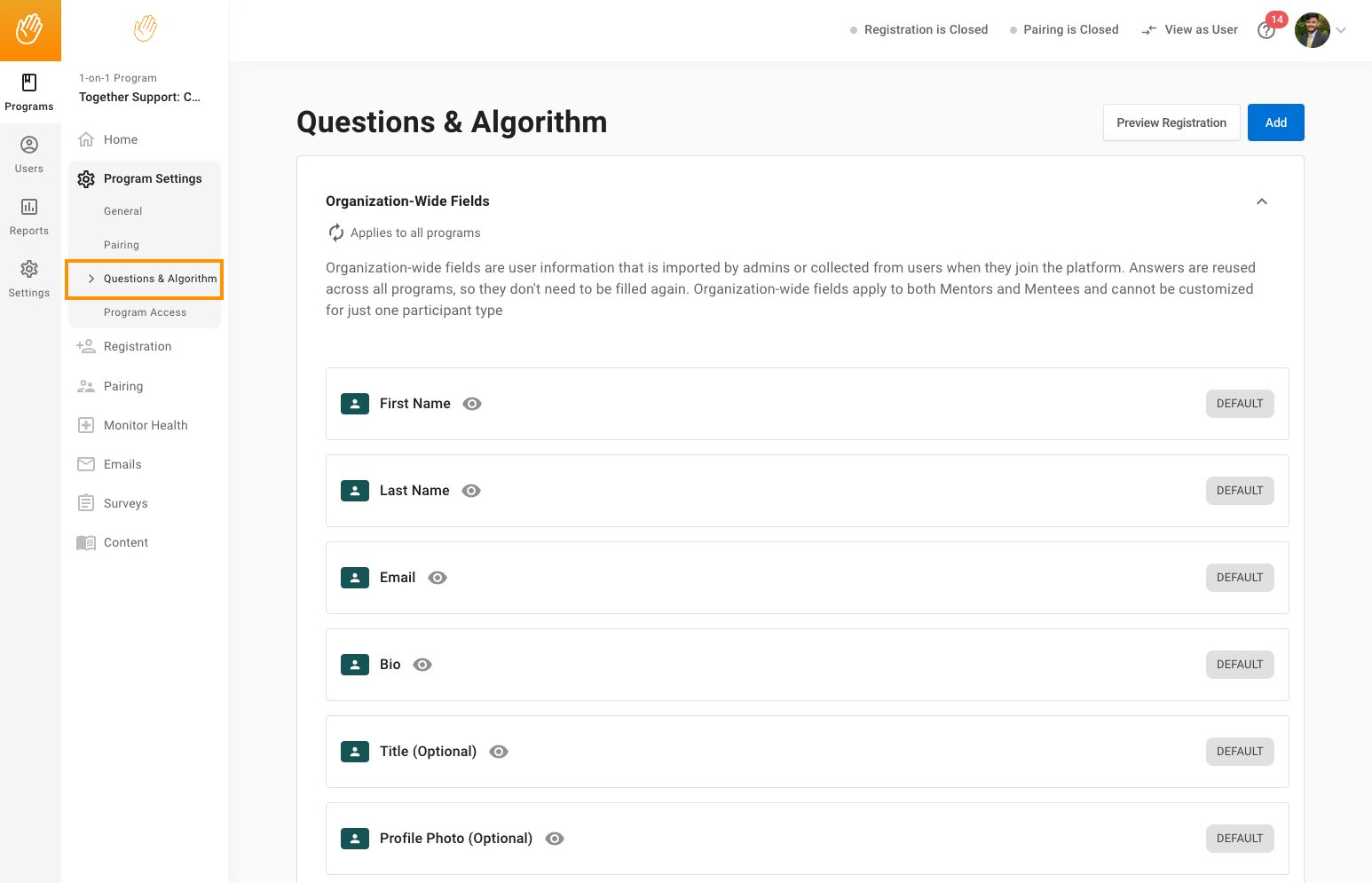
Task: Click the outlined hand logo in sidebar
Action: [146, 28]
